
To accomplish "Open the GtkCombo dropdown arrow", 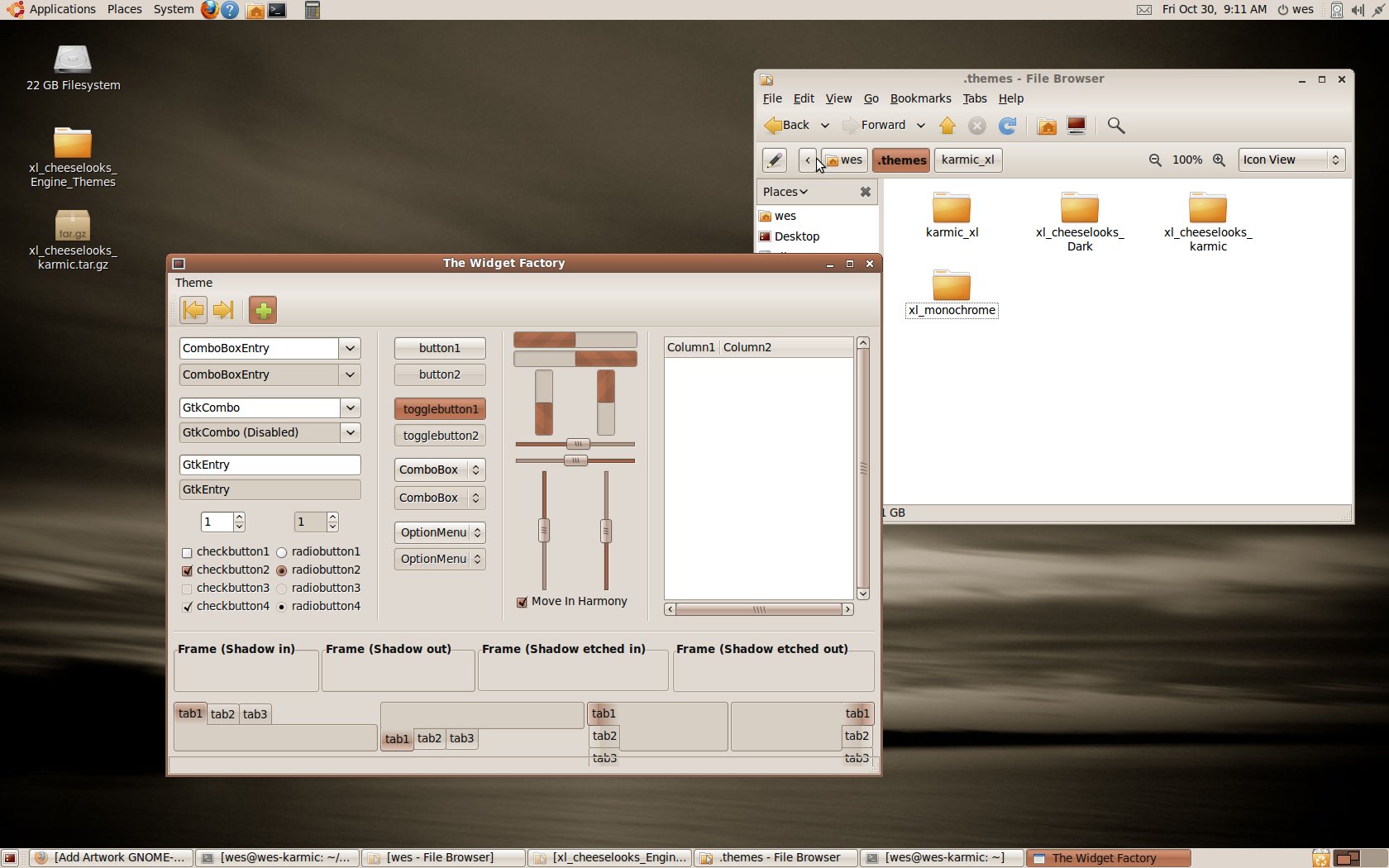I will (x=350, y=408).
